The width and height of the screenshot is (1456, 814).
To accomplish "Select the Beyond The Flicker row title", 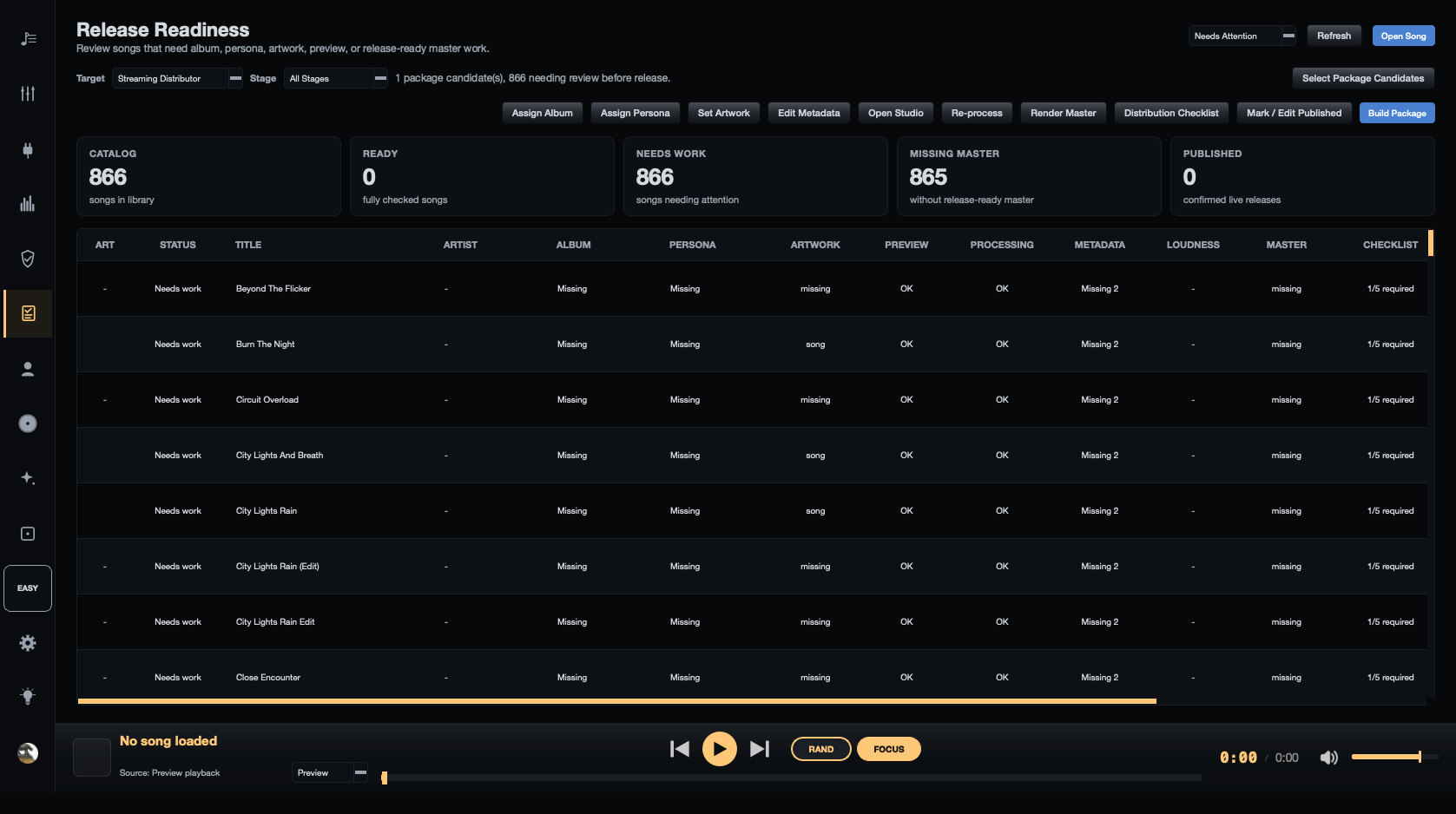I will [x=273, y=289].
